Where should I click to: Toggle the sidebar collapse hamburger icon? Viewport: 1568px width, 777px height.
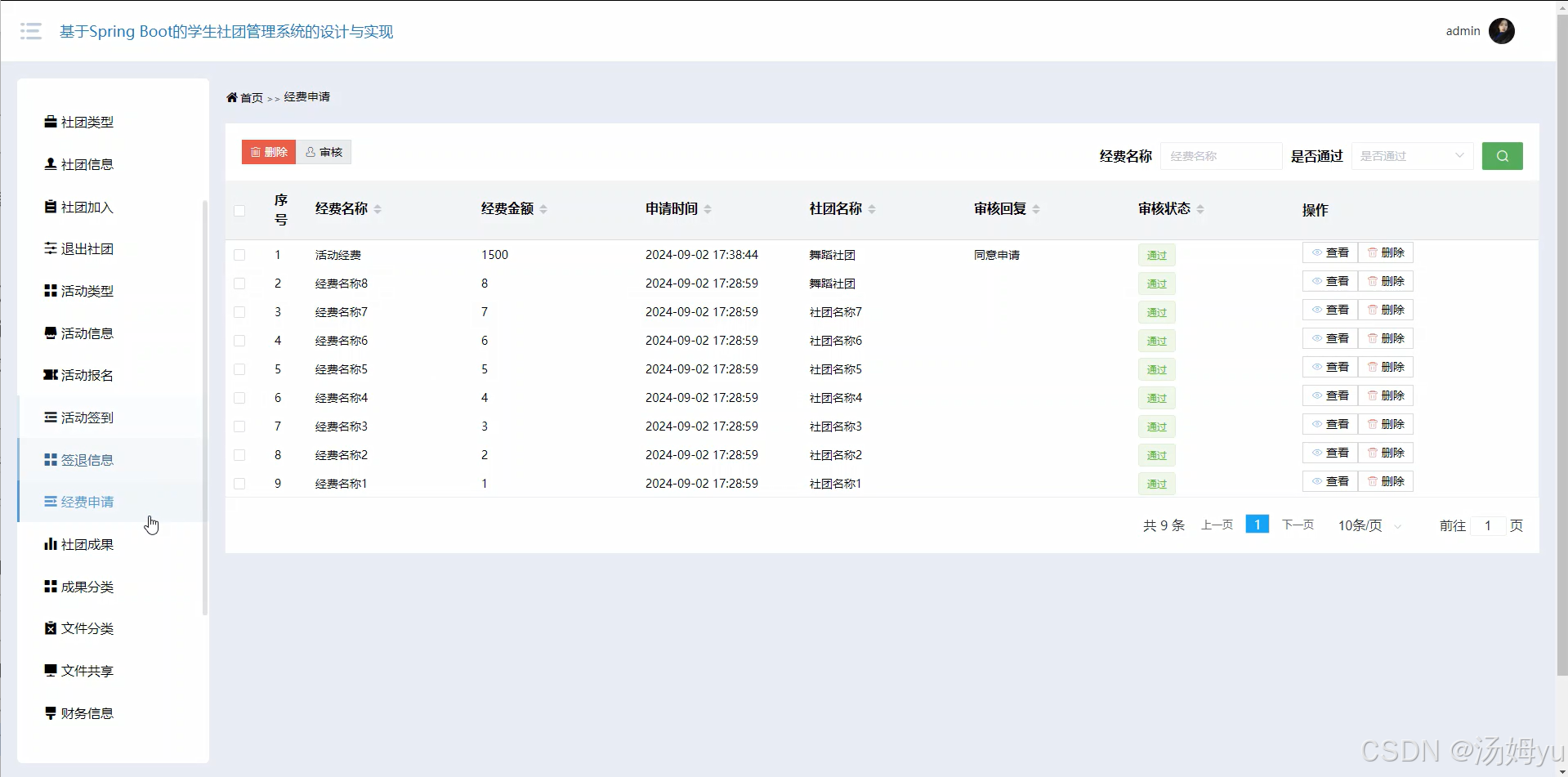tap(31, 31)
